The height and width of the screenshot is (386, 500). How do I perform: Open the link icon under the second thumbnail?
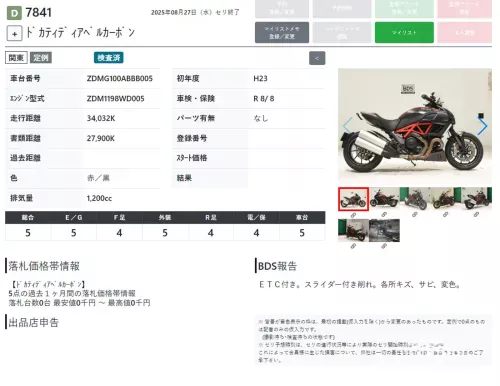tap(384, 215)
